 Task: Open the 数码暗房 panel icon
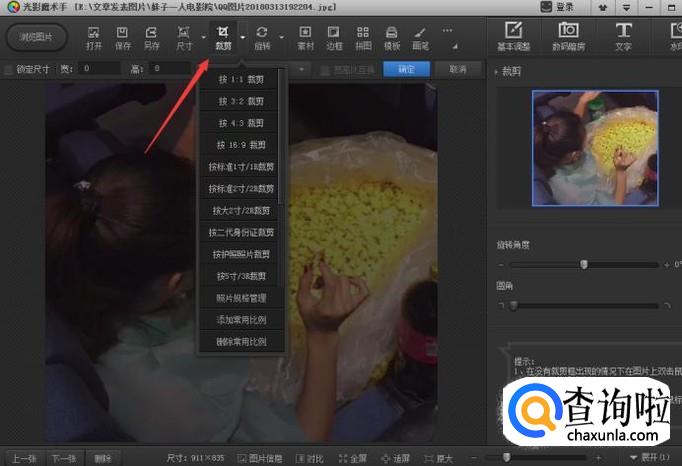(568, 36)
